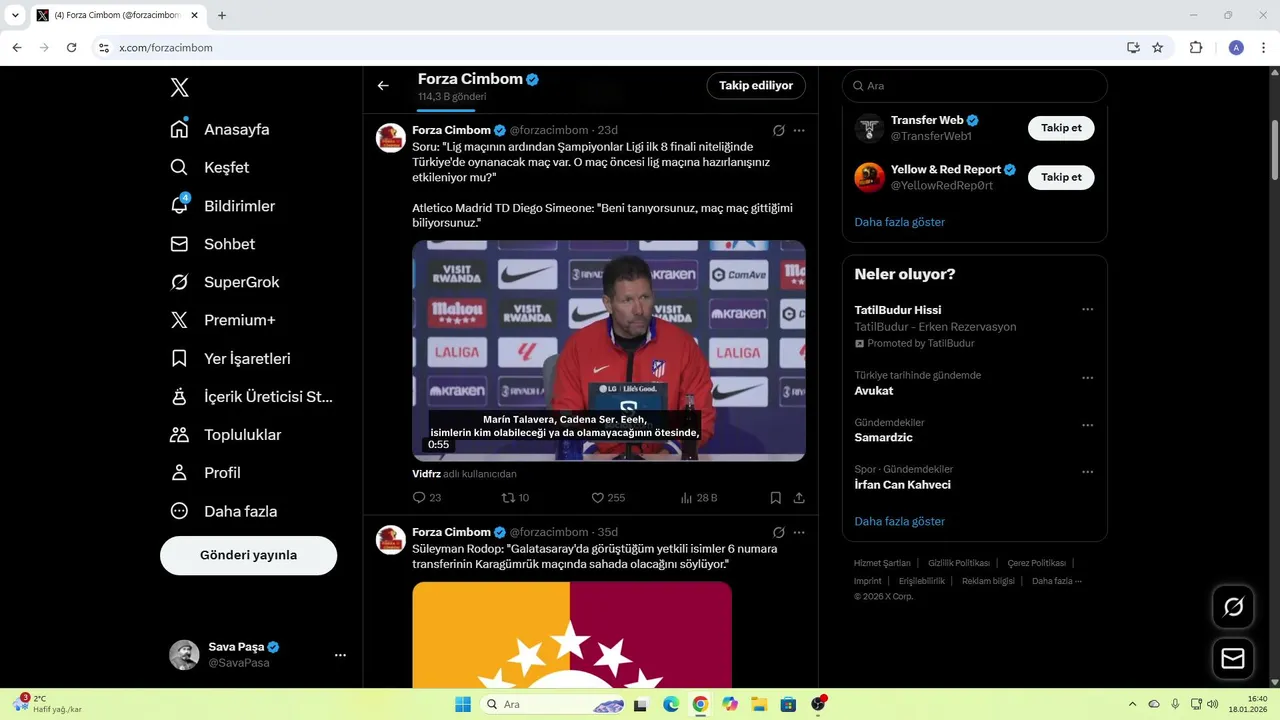Image resolution: width=1280 pixels, height=720 pixels.
Task: Like the Simeone post with 255 likes
Action: click(x=608, y=497)
